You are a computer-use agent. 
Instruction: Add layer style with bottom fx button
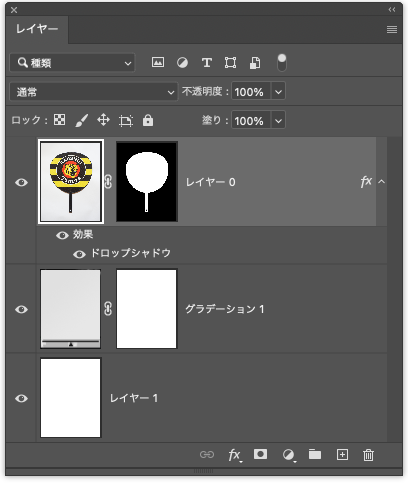point(235,455)
